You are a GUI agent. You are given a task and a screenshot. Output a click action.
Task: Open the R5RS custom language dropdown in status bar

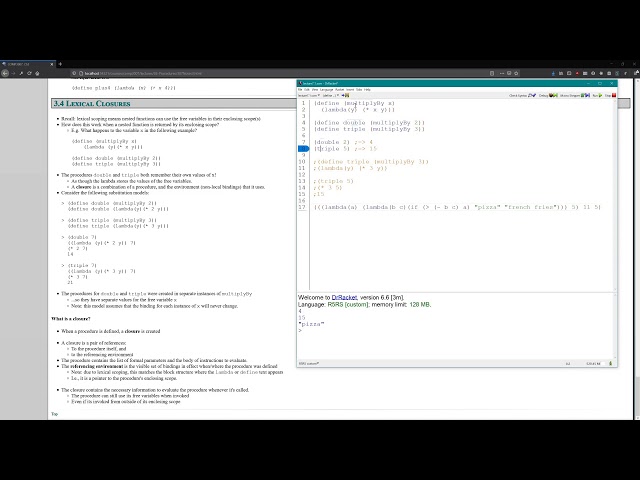coord(309,363)
